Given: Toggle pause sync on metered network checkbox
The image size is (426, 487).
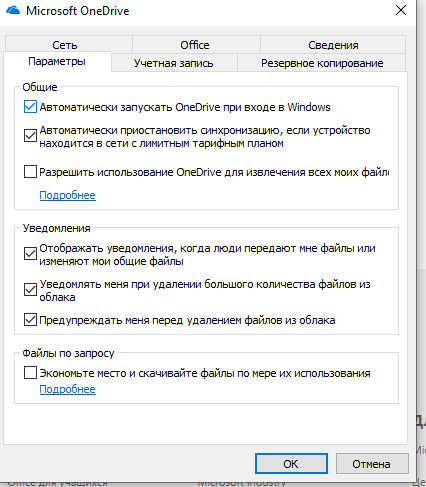Looking at the screenshot, I should click(30, 136).
